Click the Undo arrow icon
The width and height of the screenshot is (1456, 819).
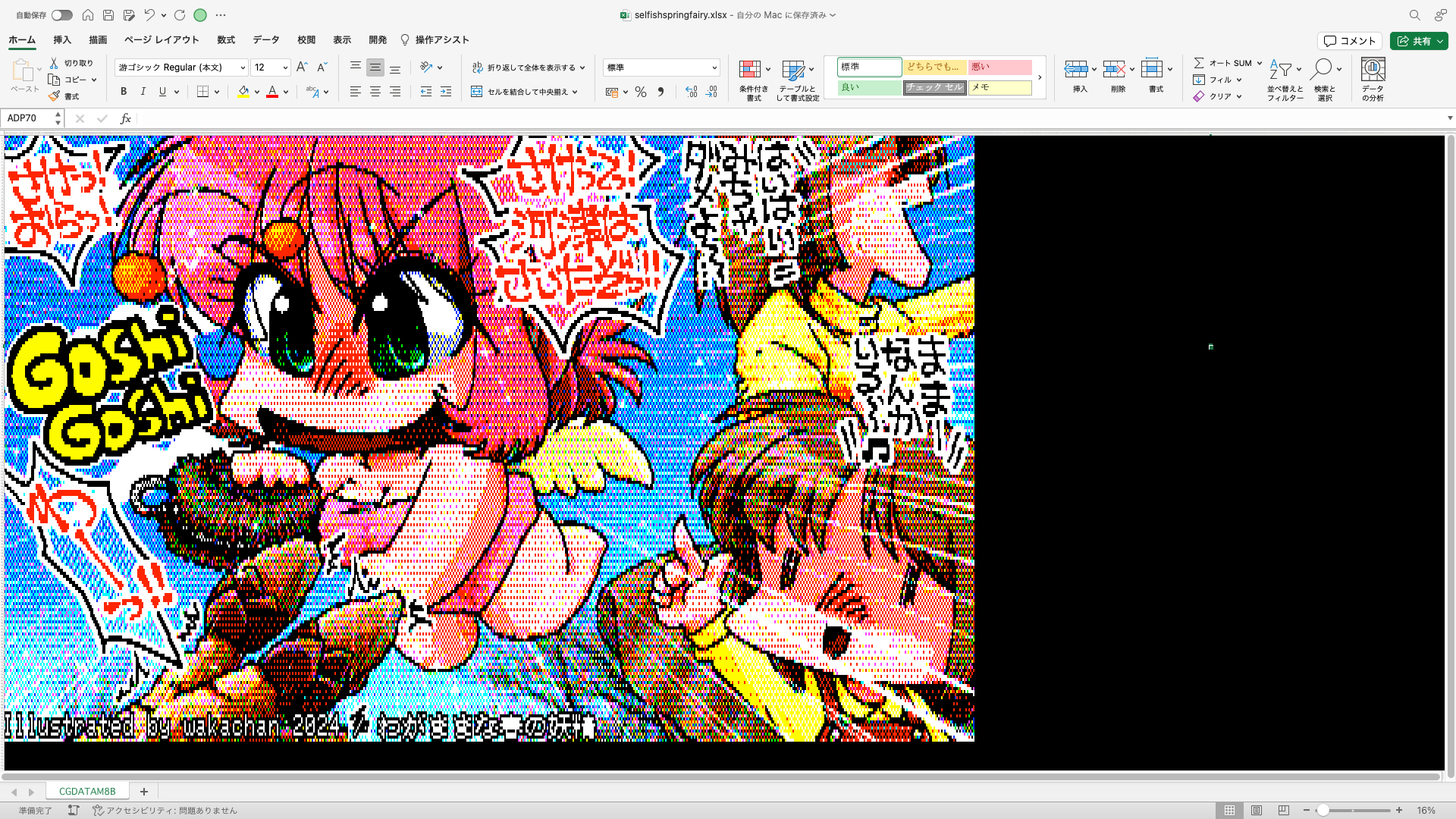(x=149, y=15)
